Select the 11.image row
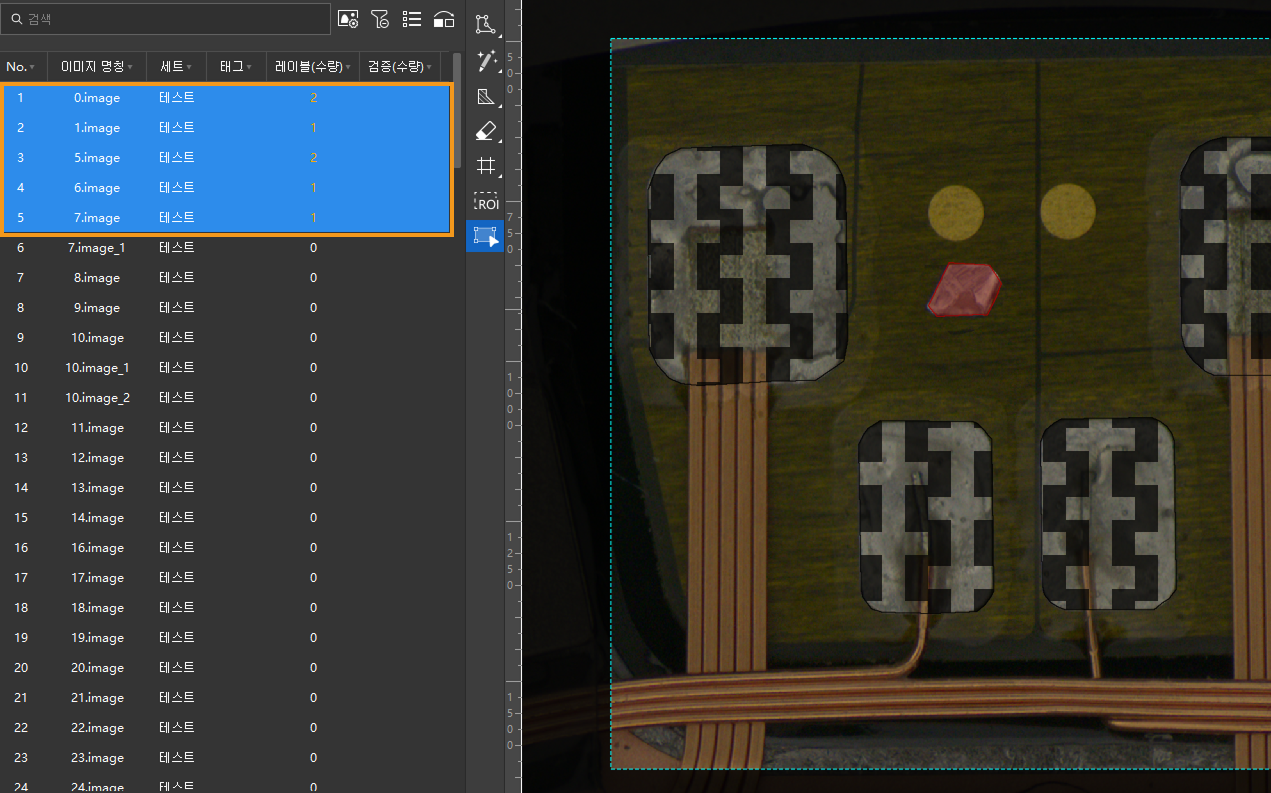This screenshot has width=1271, height=793. click(227, 428)
